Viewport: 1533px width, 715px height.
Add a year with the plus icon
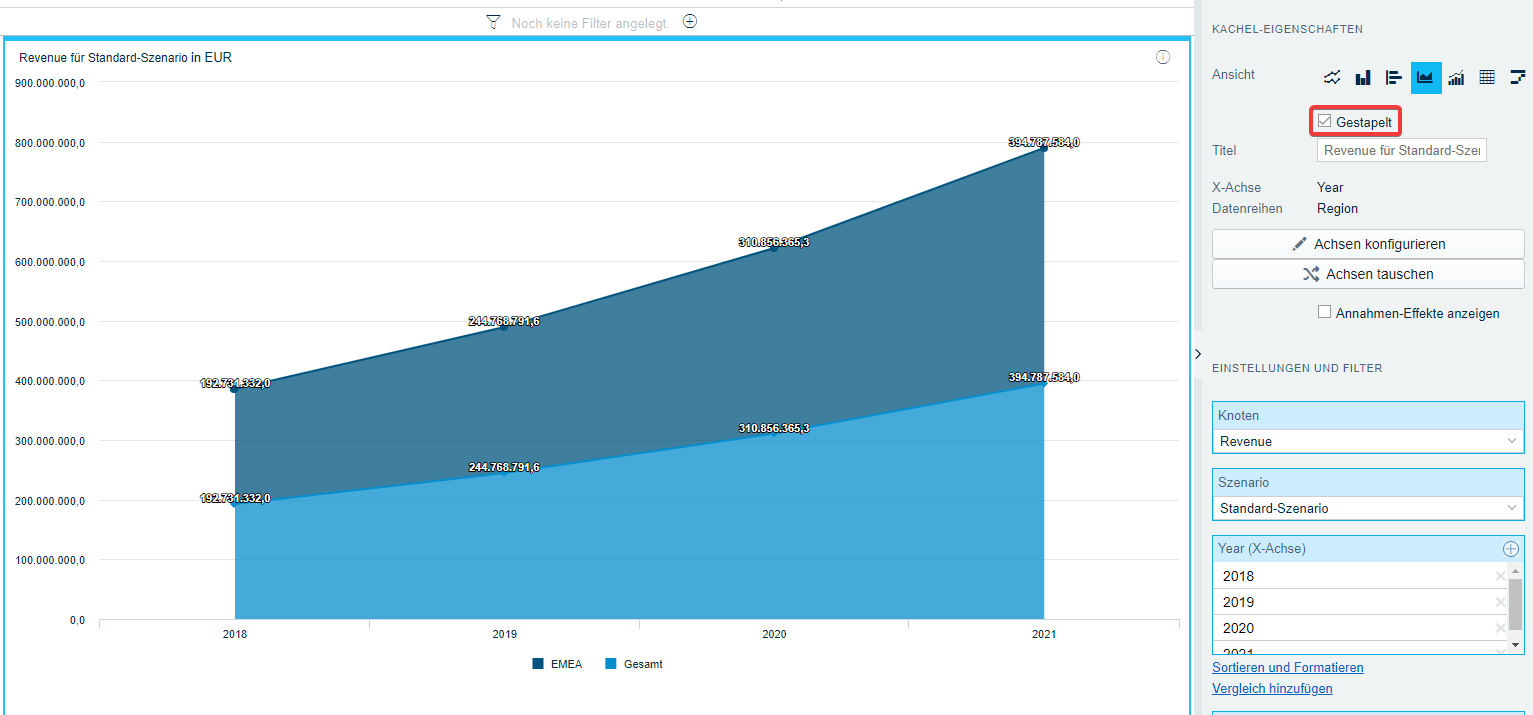pos(1510,549)
